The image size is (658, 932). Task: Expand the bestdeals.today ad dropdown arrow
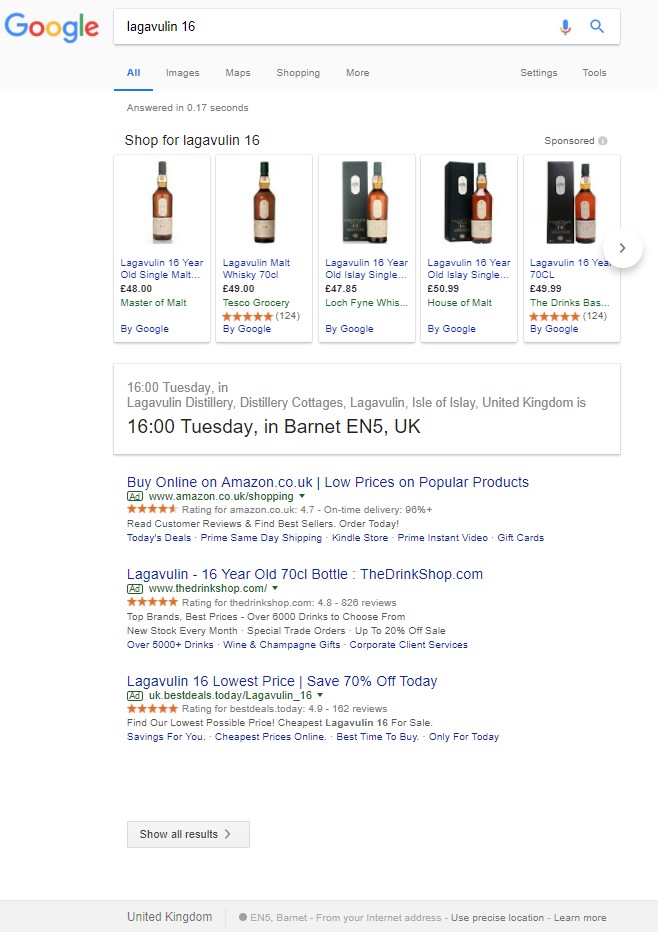[x=320, y=695]
